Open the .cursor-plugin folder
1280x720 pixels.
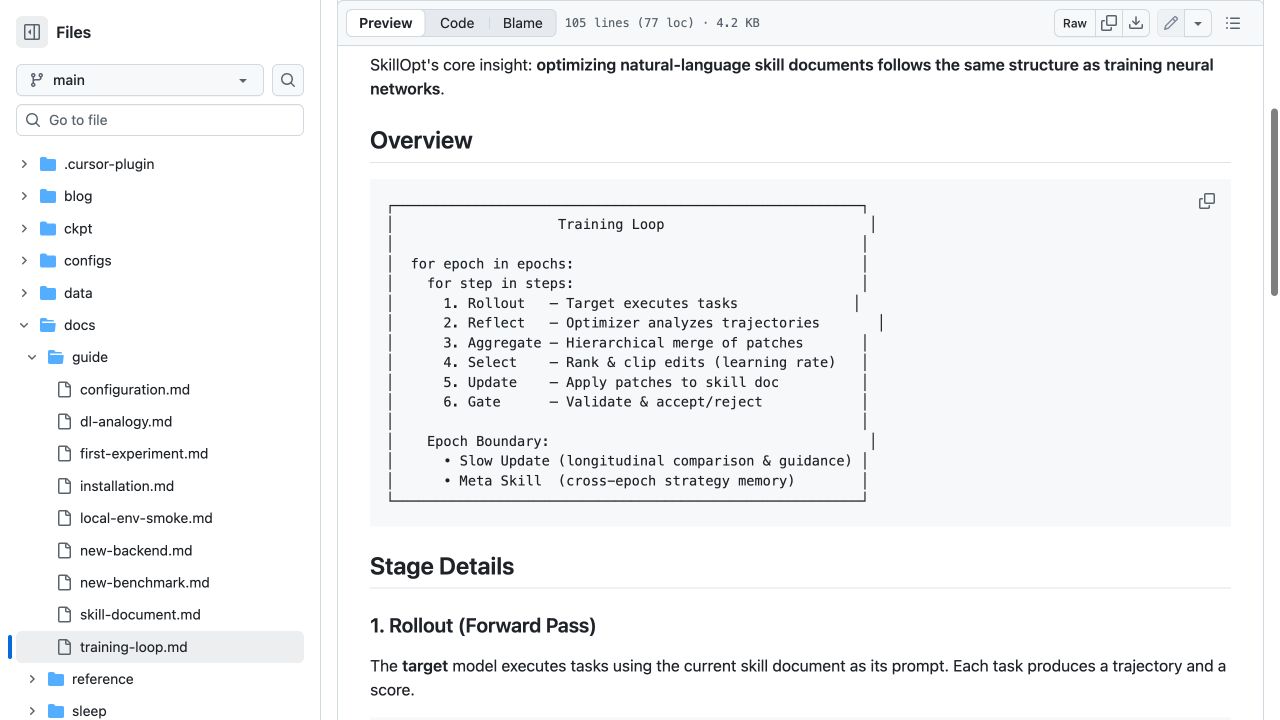coord(109,164)
